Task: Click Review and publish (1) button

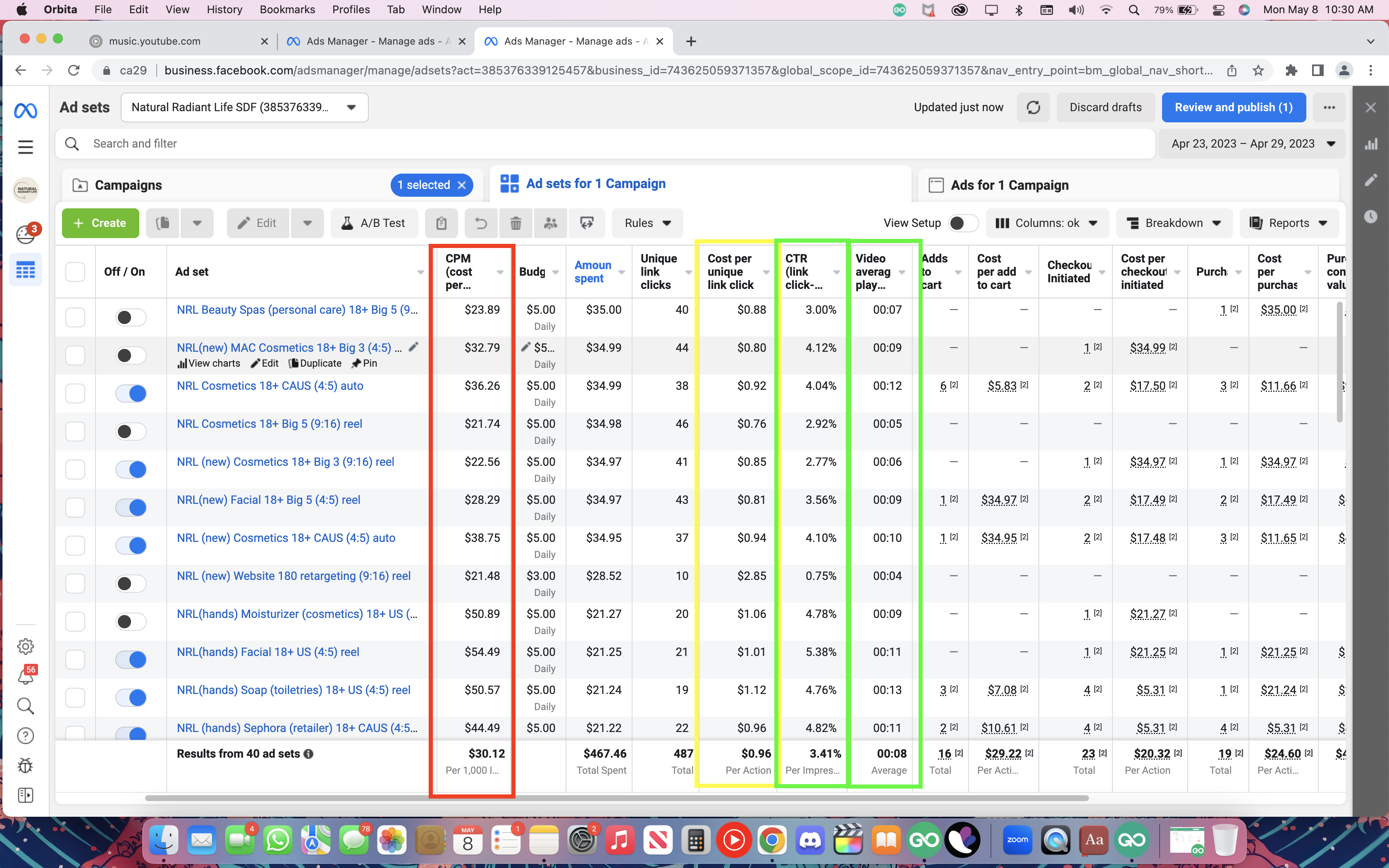Action: [1234, 107]
